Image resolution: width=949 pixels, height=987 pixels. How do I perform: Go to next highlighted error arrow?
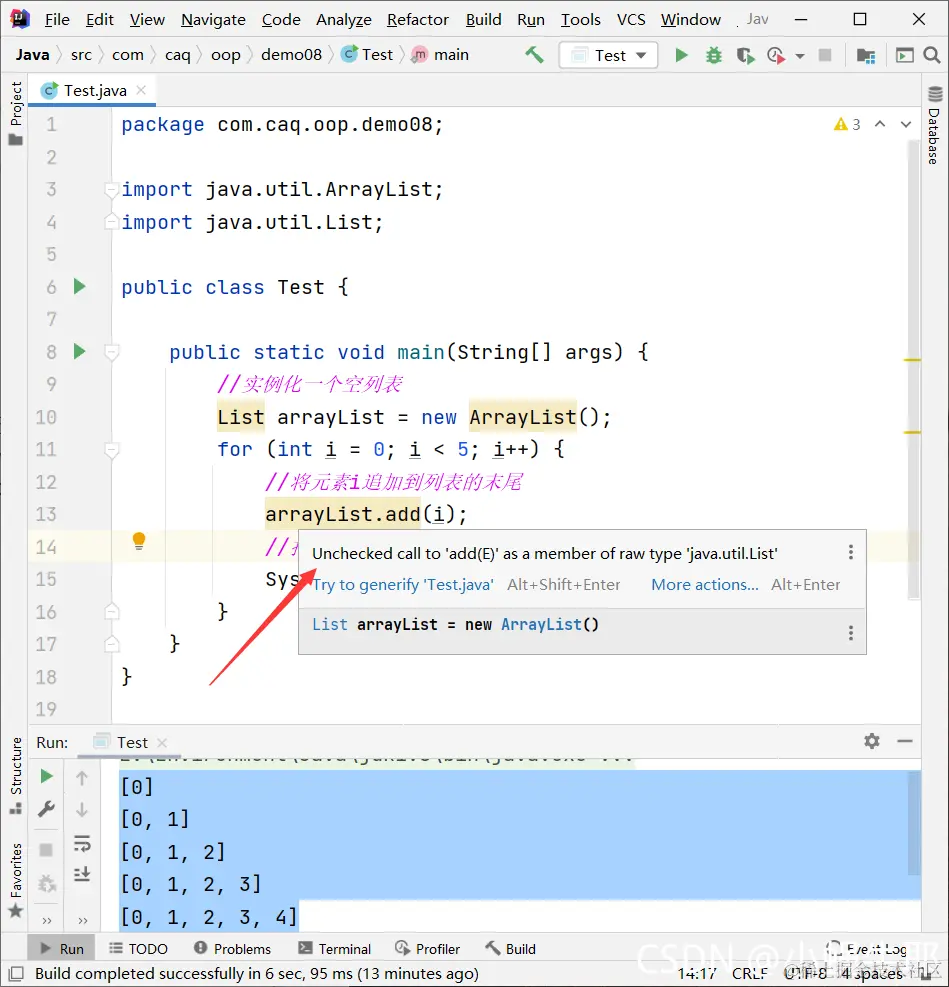[906, 124]
